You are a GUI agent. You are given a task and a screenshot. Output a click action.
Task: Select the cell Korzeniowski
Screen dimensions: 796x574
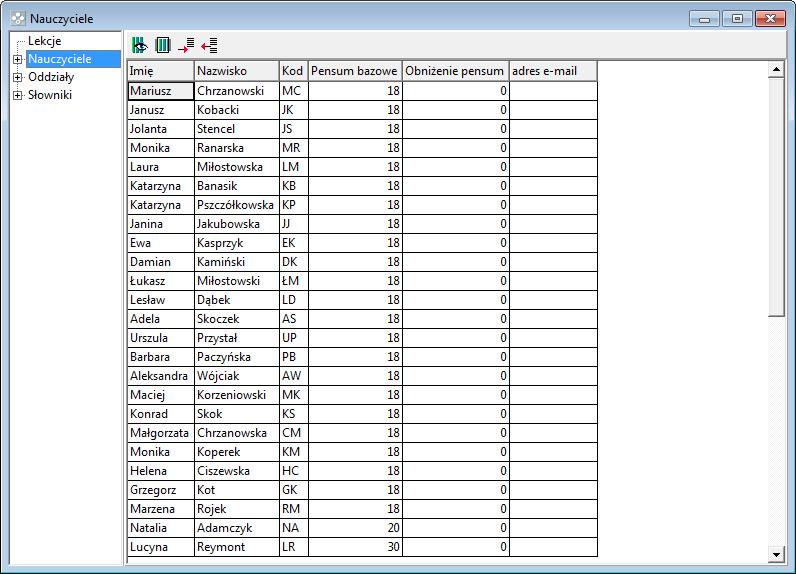(x=237, y=395)
